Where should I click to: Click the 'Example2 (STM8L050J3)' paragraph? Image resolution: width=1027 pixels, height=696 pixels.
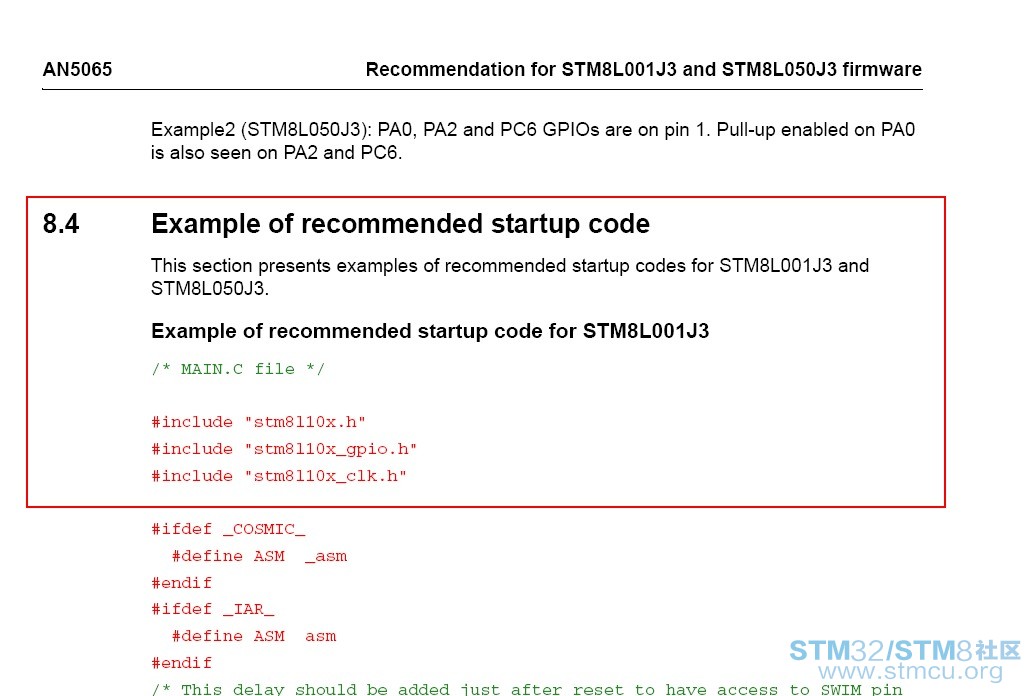532,141
